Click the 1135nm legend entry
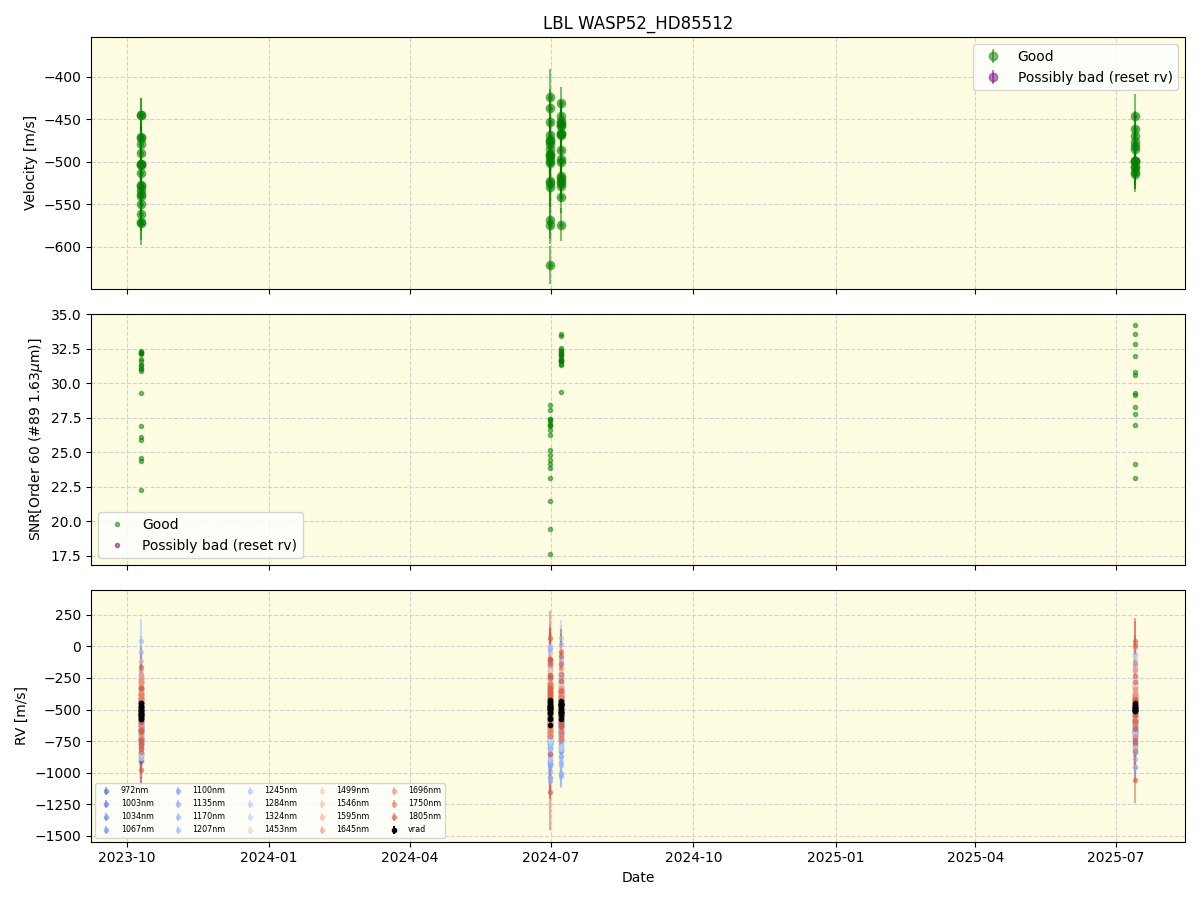The width and height of the screenshot is (1200, 900). pyautogui.click(x=199, y=803)
